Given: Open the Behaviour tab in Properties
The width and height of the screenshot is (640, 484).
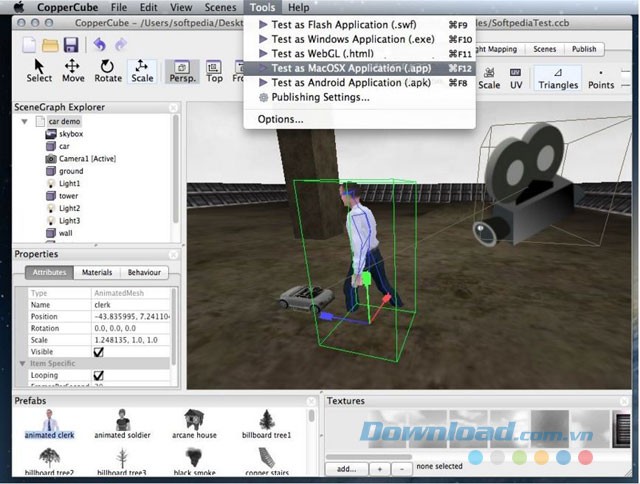Looking at the screenshot, I should pos(144,272).
